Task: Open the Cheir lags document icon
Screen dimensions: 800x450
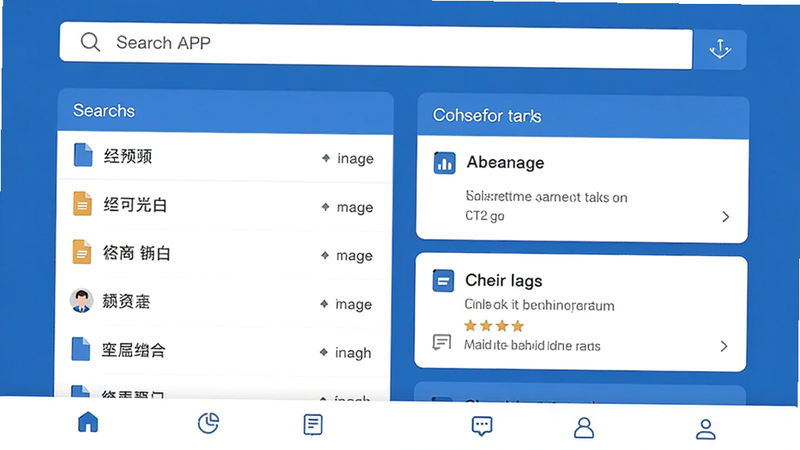Action: pos(443,281)
